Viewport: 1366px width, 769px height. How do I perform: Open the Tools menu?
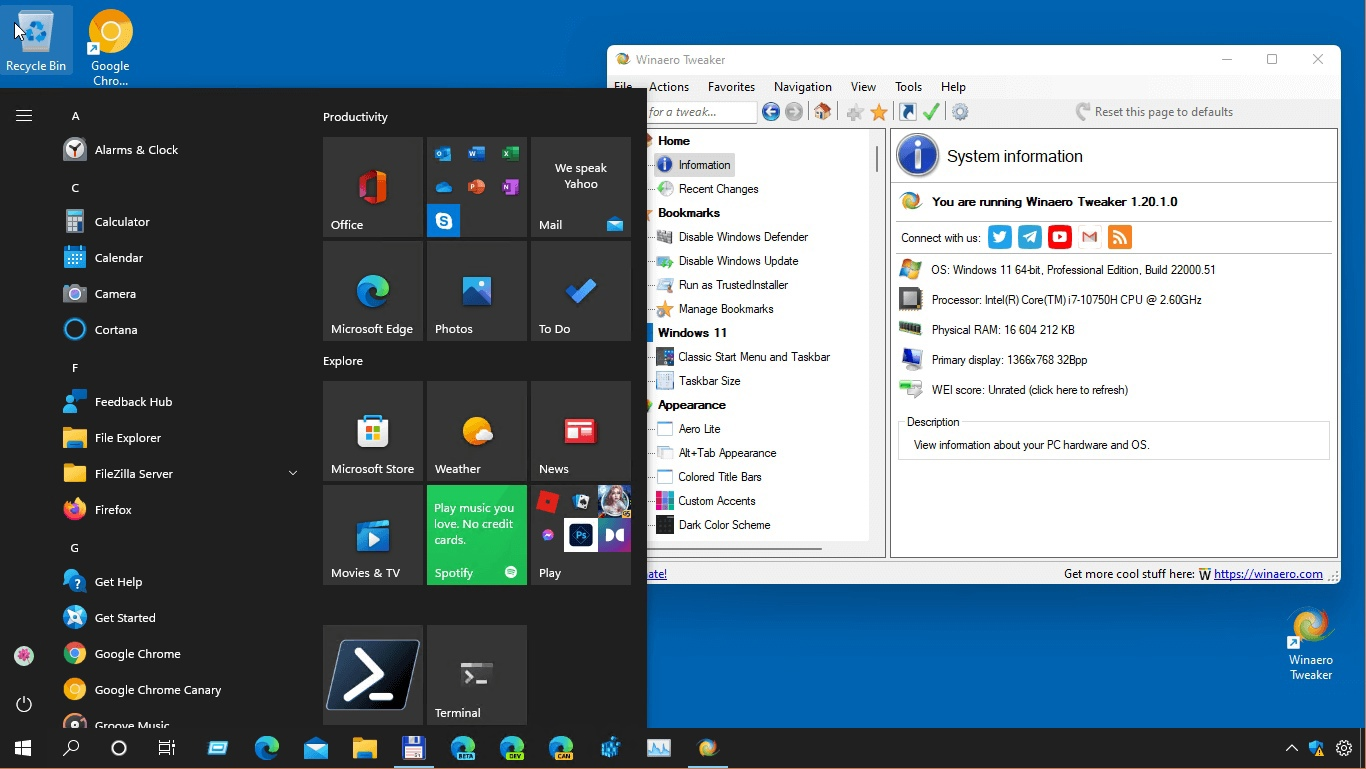point(908,87)
